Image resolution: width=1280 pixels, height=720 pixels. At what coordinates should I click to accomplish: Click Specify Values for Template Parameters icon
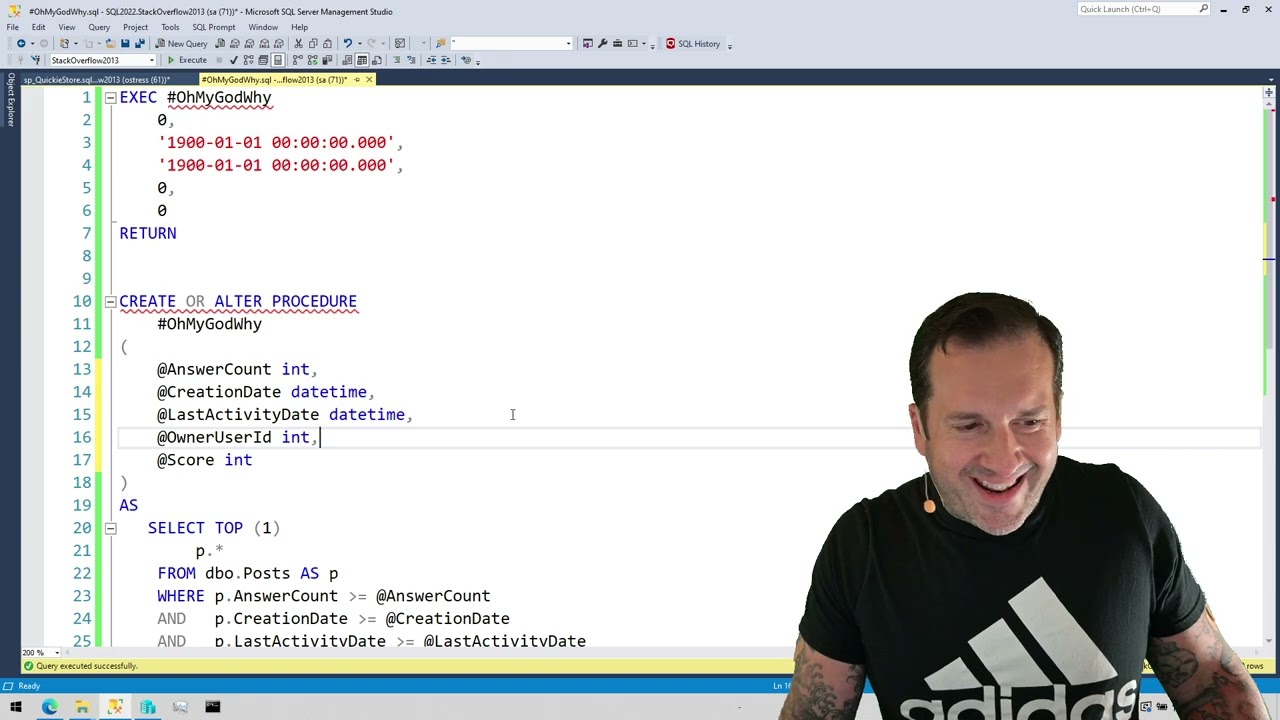pos(467,60)
